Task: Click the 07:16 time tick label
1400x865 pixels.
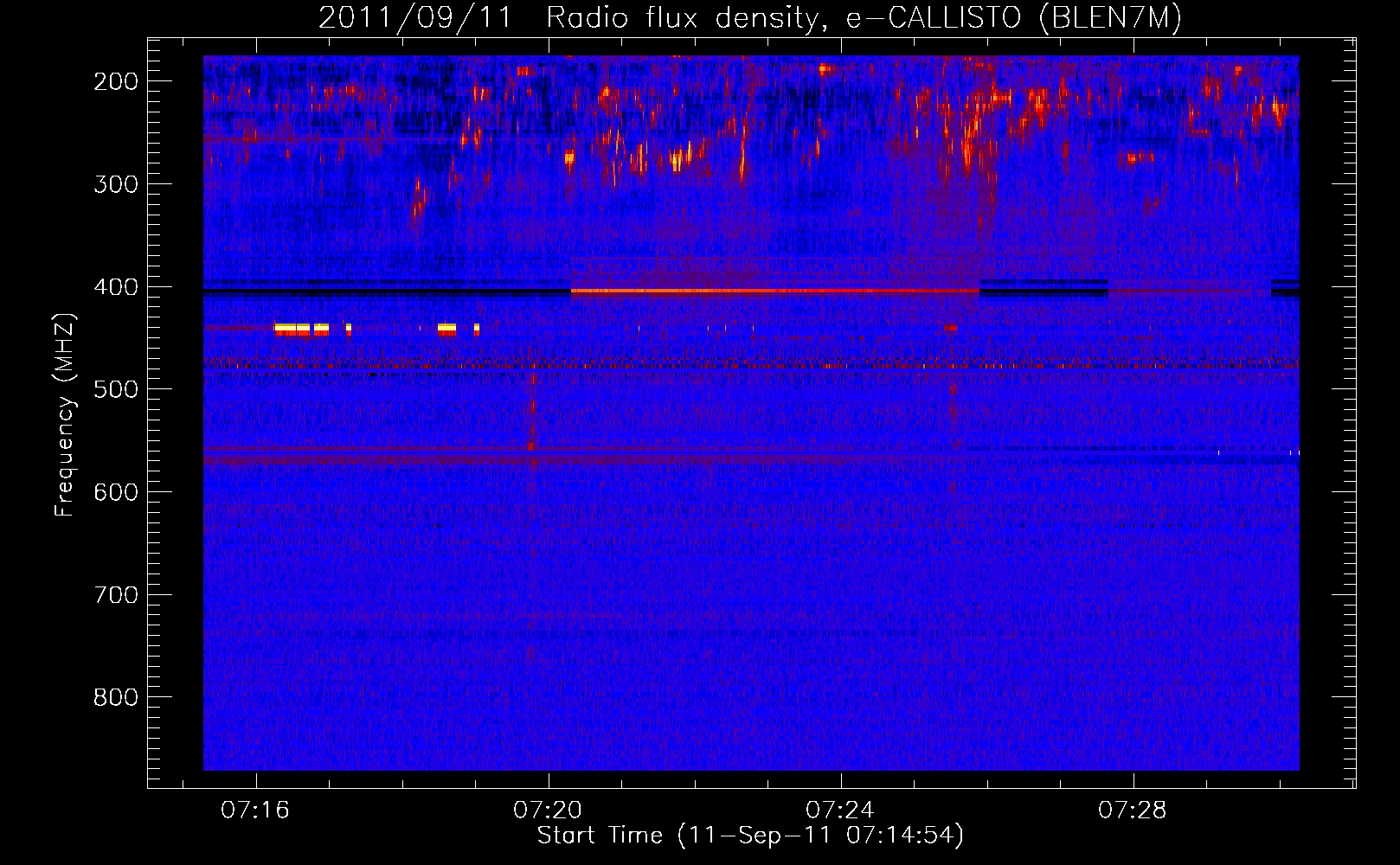Action: pyautogui.click(x=255, y=811)
